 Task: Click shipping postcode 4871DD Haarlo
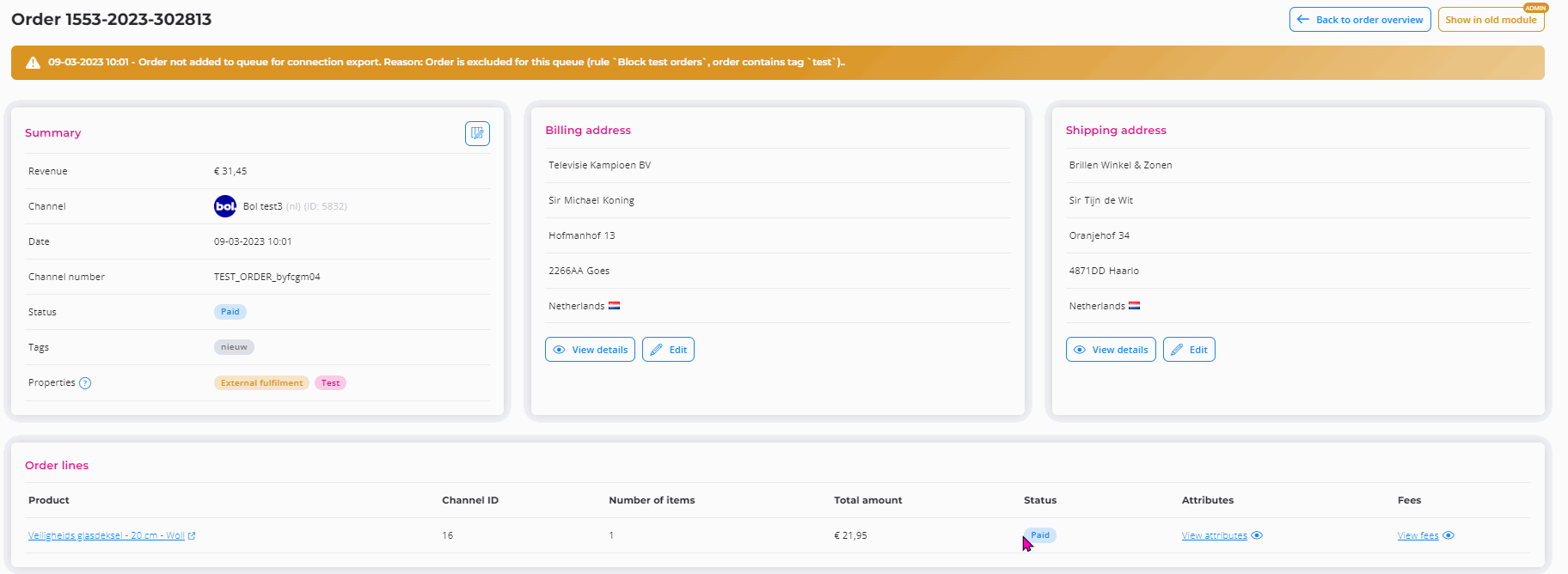(x=1104, y=271)
